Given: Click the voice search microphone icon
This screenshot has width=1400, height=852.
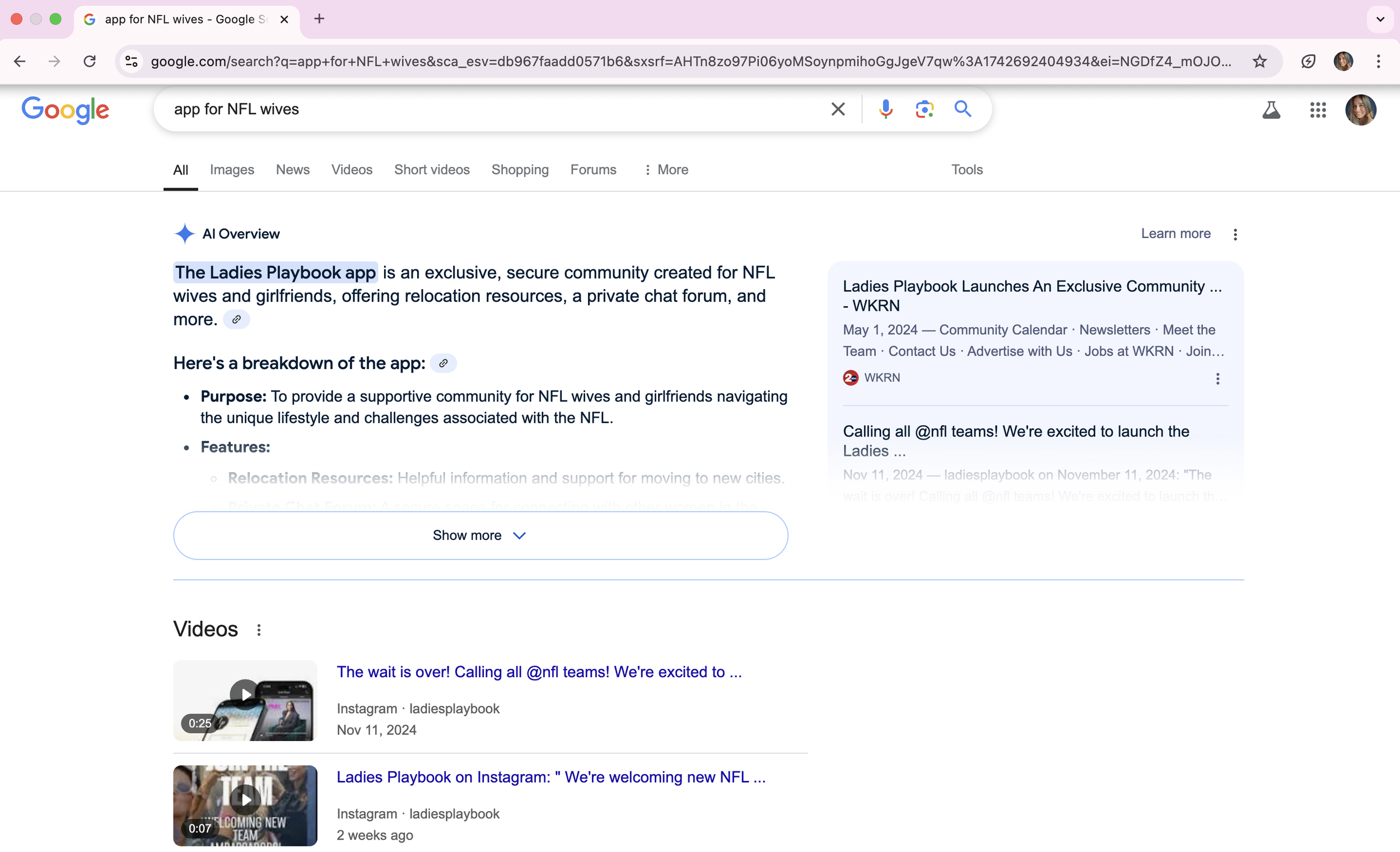Looking at the screenshot, I should point(885,109).
